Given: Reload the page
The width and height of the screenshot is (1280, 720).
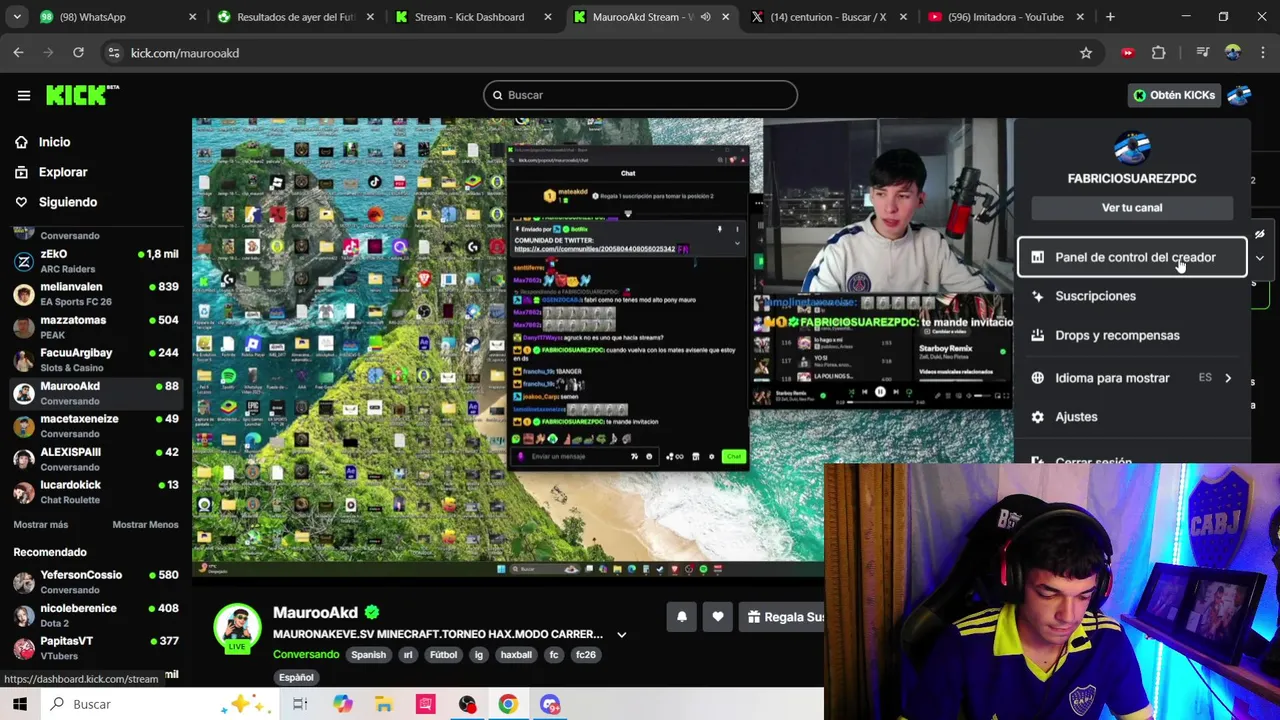Looking at the screenshot, I should click(78, 53).
